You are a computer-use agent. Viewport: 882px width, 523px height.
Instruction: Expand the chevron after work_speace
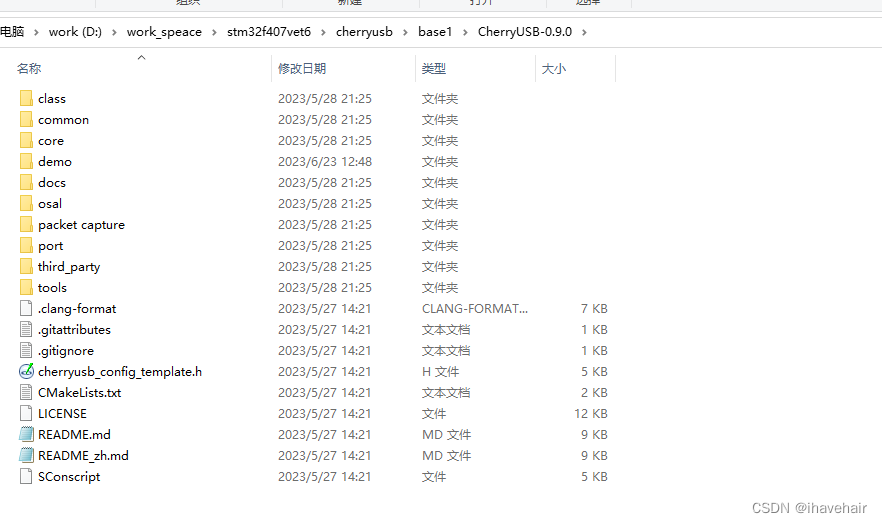click(214, 32)
